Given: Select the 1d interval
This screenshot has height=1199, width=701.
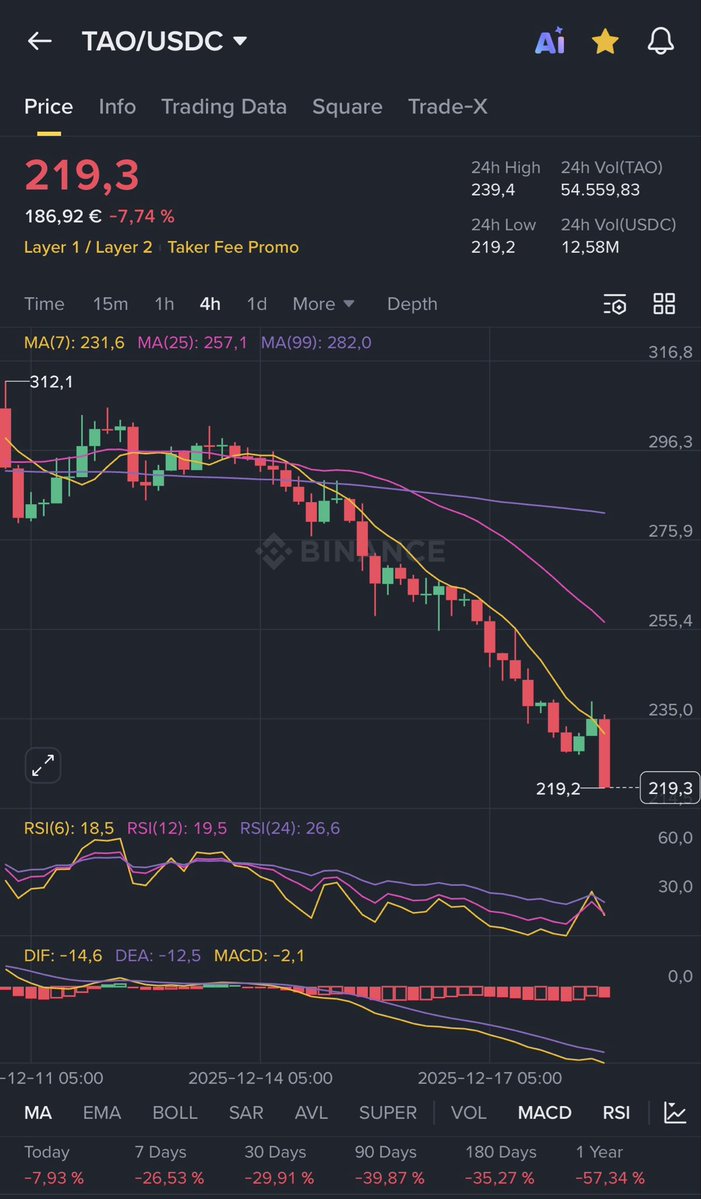Looking at the screenshot, I should (257, 304).
